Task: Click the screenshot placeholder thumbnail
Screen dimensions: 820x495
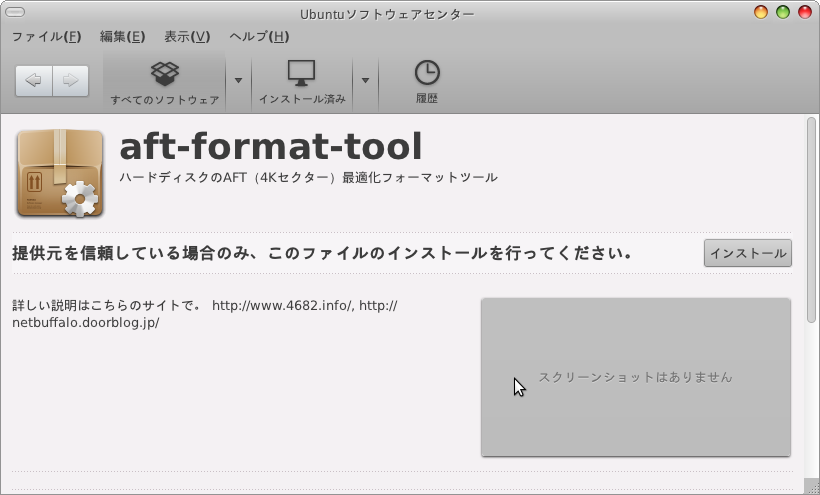Action: click(x=636, y=377)
